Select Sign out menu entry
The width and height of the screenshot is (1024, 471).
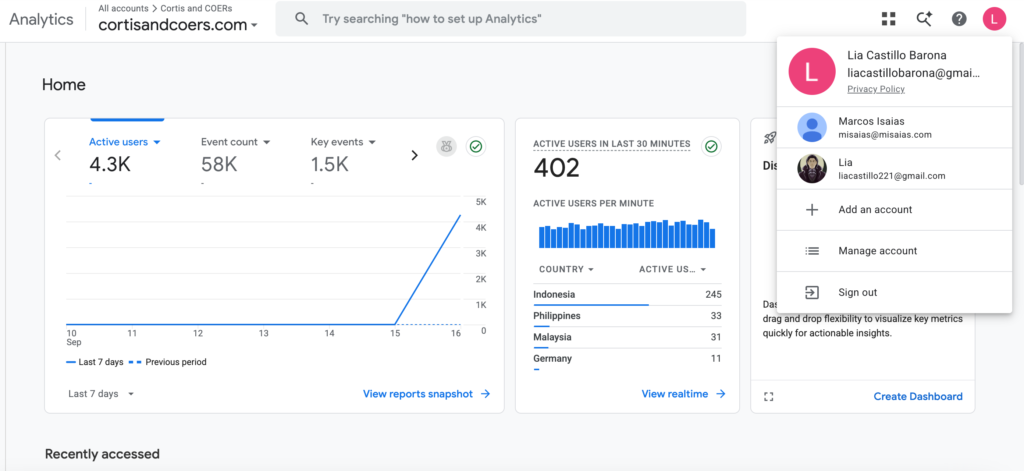tap(895, 292)
